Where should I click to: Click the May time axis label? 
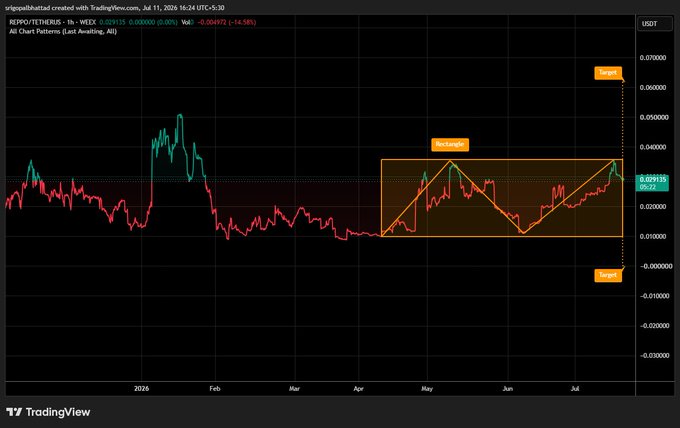tap(427, 389)
